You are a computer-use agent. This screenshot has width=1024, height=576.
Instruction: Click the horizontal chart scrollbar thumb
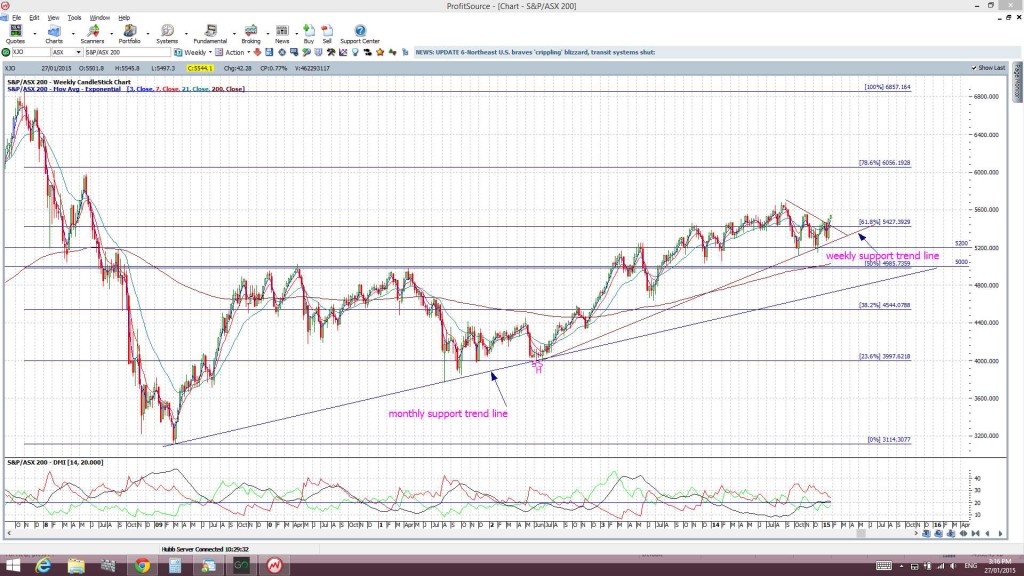(x=861, y=534)
